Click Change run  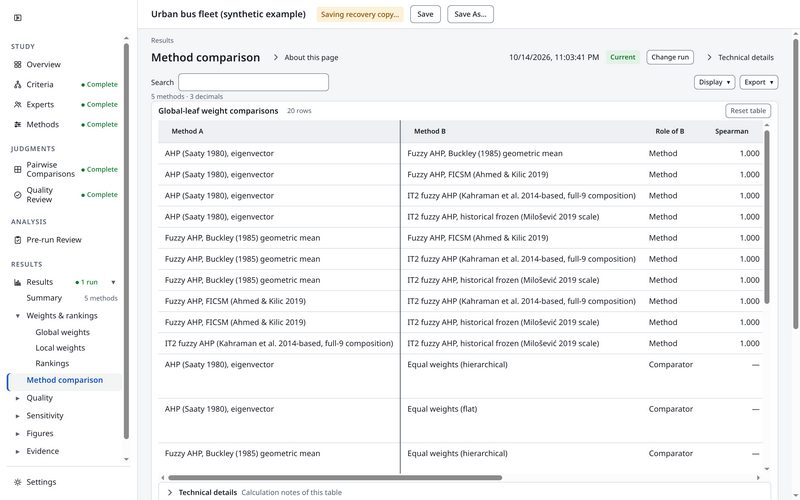[x=670, y=57]
